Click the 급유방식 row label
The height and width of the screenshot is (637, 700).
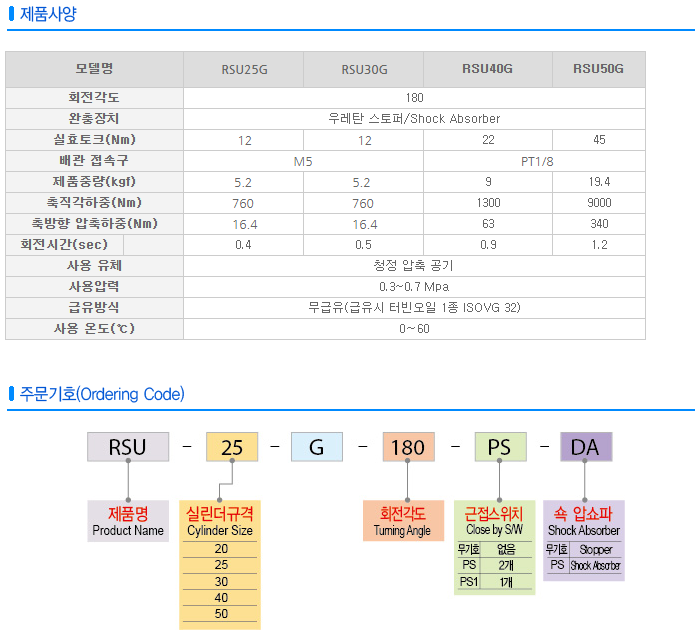(x=94, y=307)
